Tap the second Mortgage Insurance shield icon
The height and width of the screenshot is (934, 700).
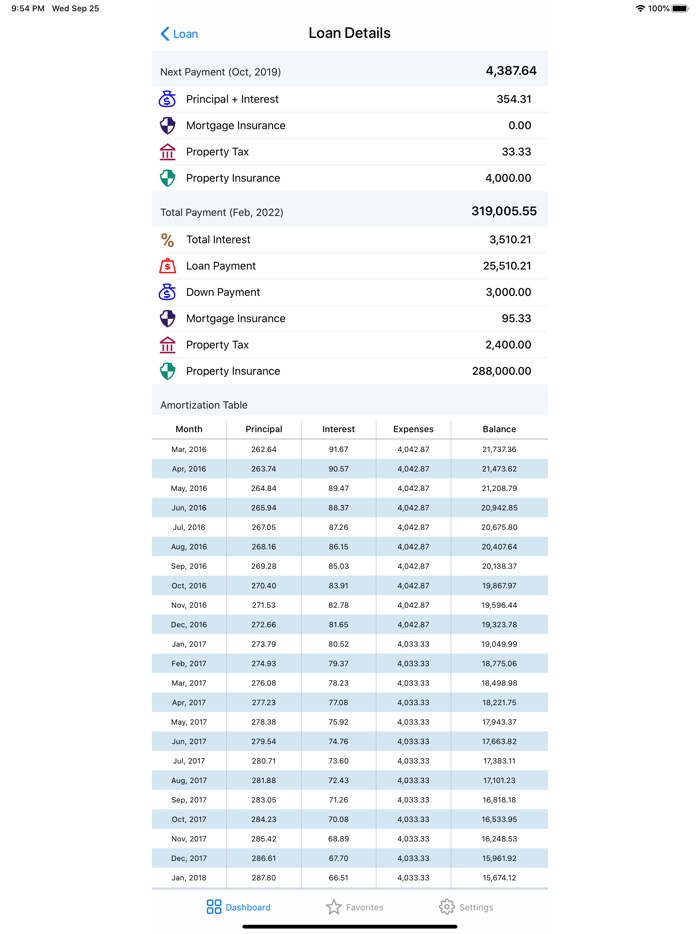tap(170, 318)
